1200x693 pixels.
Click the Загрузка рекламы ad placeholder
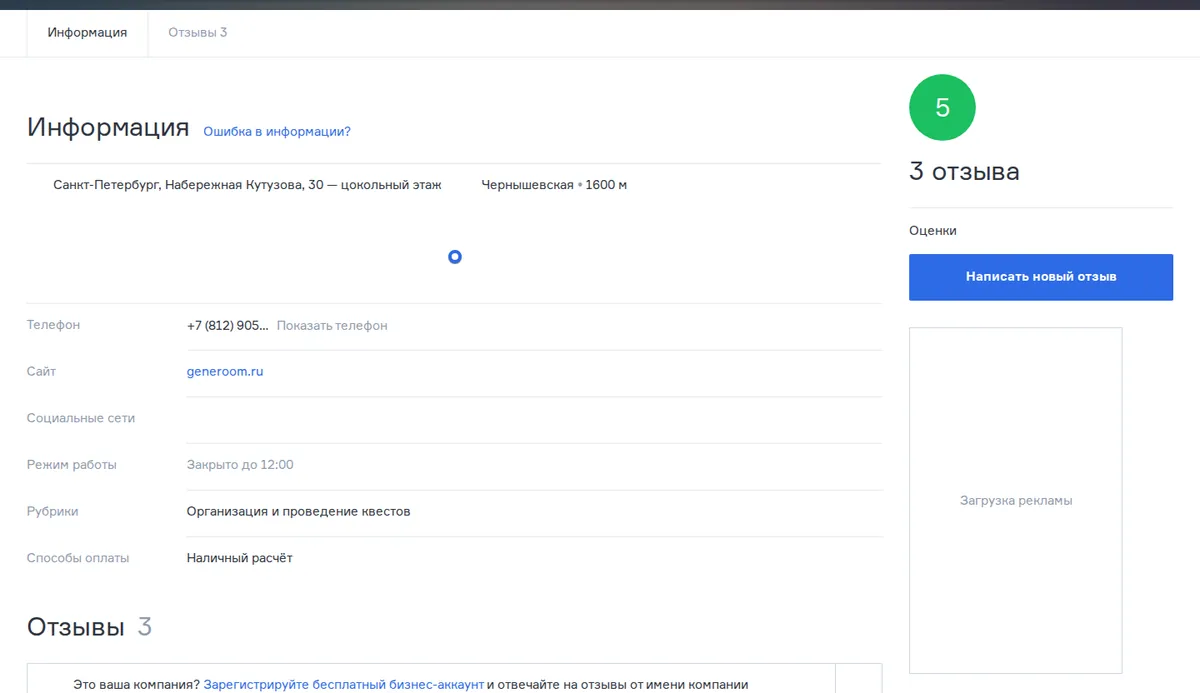(x=1016, y=500)
